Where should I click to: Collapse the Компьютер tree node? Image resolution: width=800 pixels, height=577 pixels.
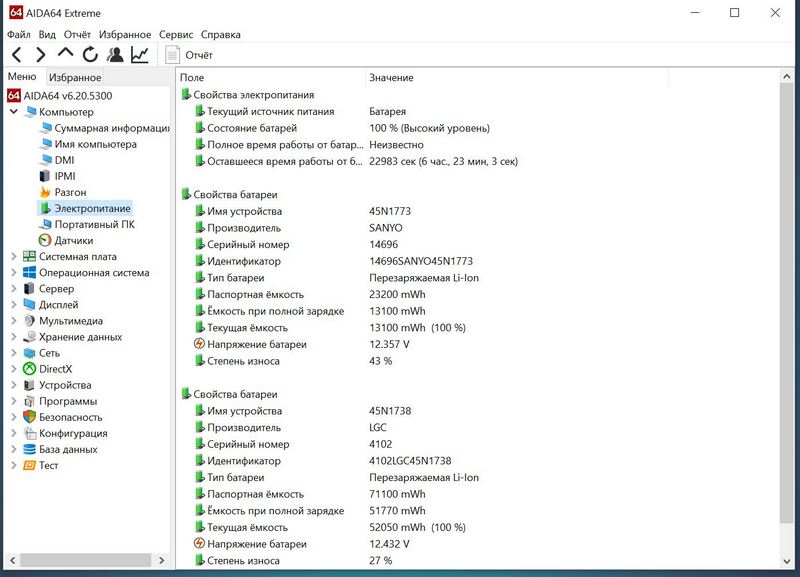(13, 112)
